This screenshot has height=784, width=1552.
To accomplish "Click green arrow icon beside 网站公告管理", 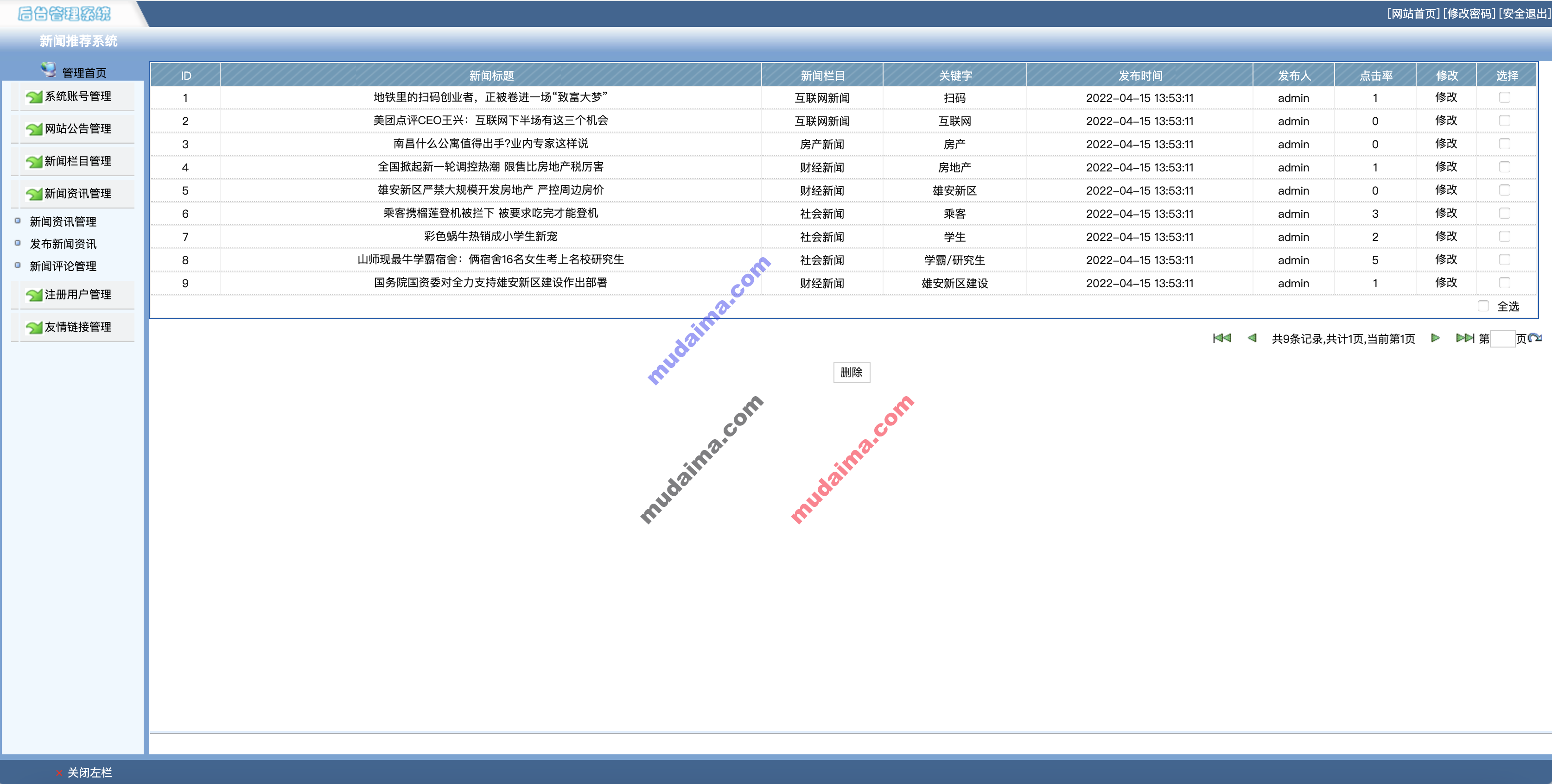I will [34, 129].
